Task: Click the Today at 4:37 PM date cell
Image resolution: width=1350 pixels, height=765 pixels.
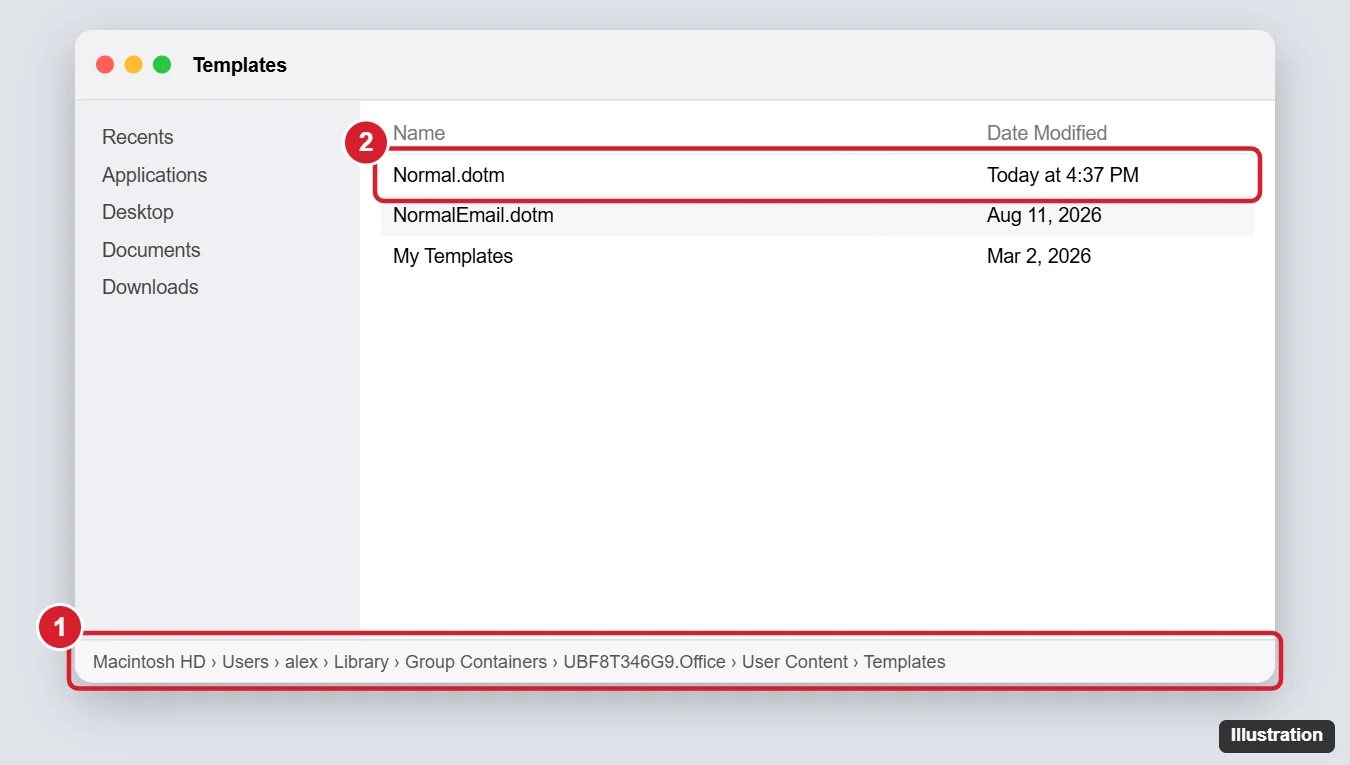Action: pyautogui.click(x=1063, y=175)
